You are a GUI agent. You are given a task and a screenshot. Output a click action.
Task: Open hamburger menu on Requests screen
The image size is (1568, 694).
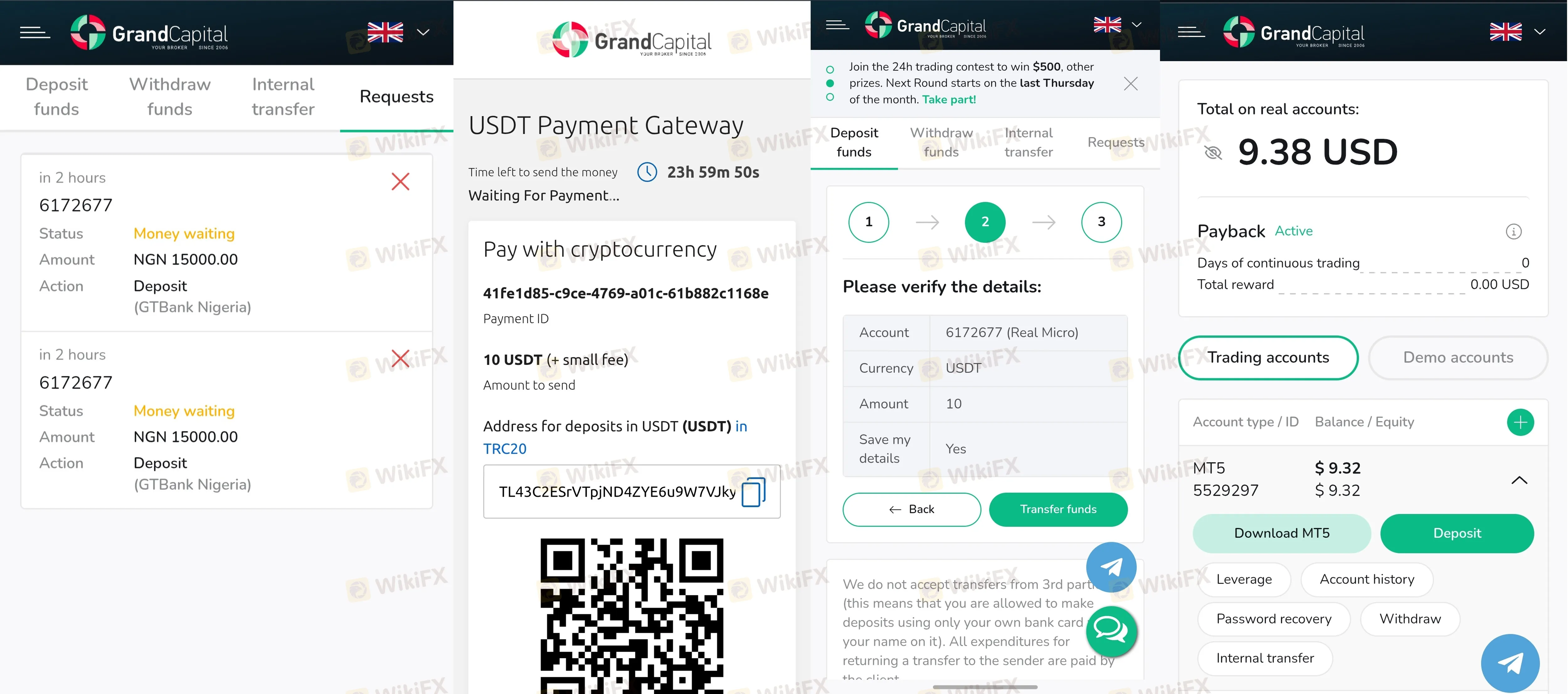[35, 32]
